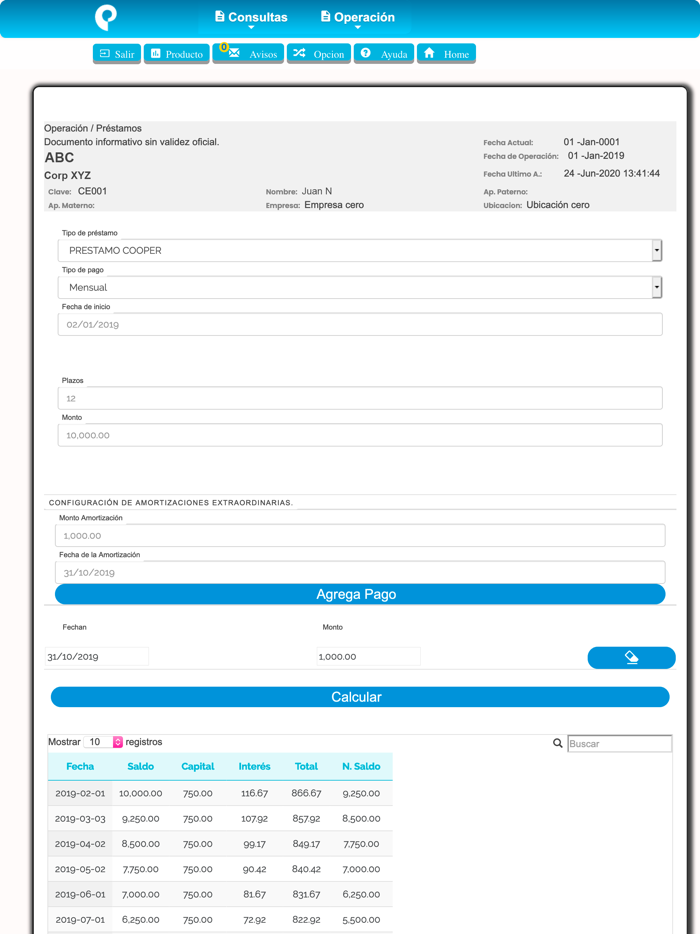Open the Producto chart icon
Screen dimensions: 700x934
[160, 53]
